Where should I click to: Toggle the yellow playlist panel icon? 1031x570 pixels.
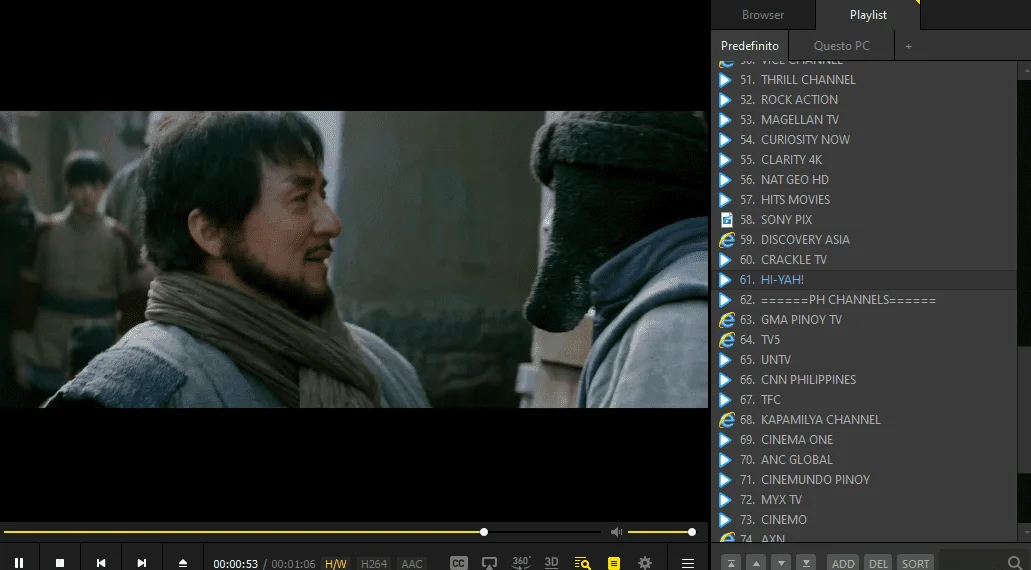[613, 563]
